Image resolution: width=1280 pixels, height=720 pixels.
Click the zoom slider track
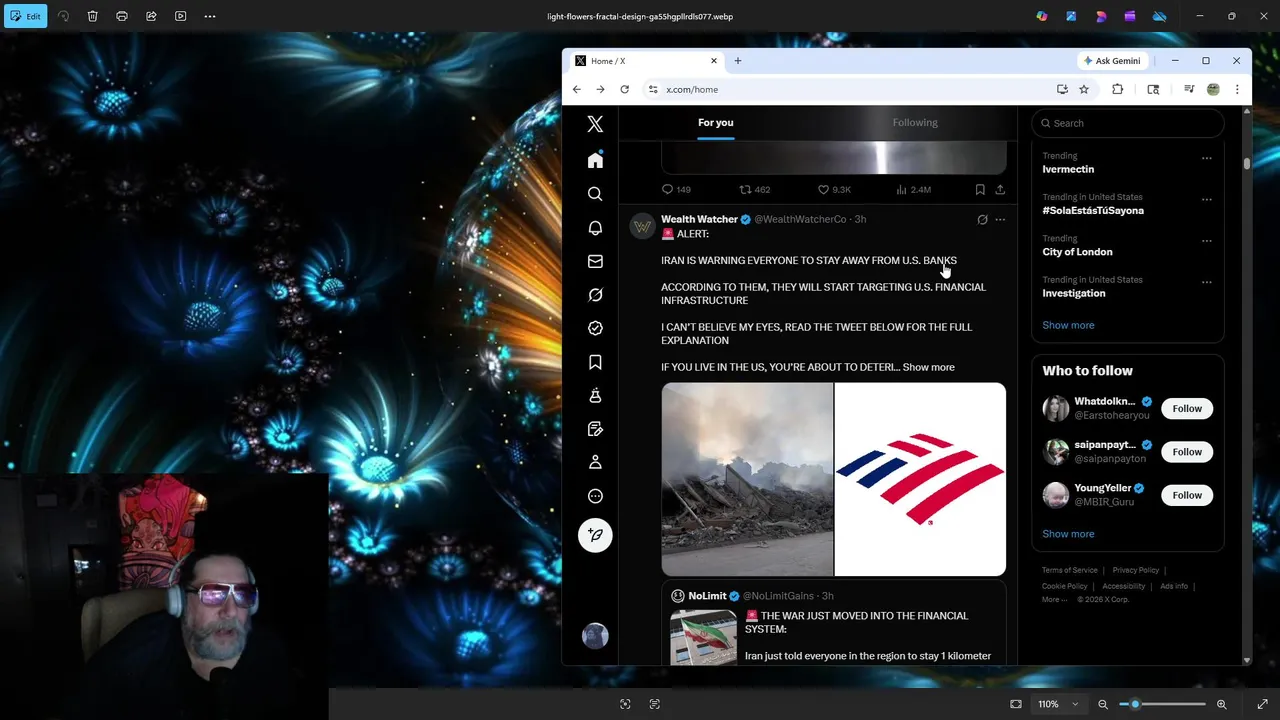pos(1163,704)
